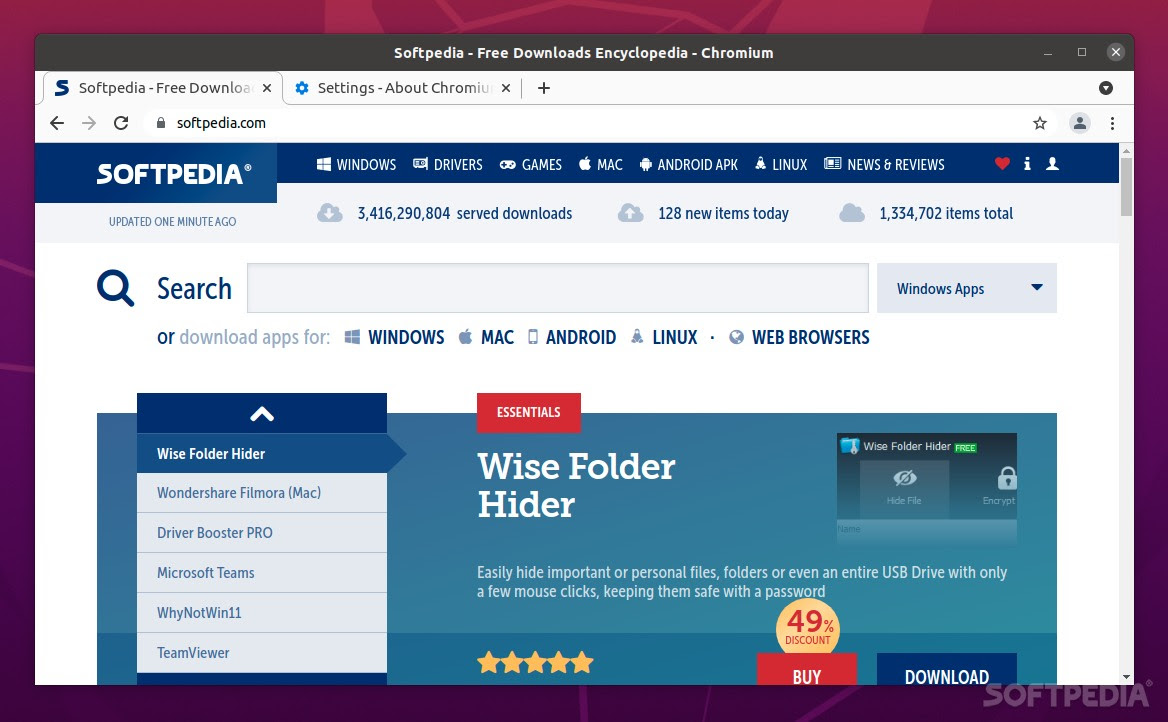Screen dimensions: 1168x722
Task: Click the MAC download apps link
Action: [x=498, y=338]
